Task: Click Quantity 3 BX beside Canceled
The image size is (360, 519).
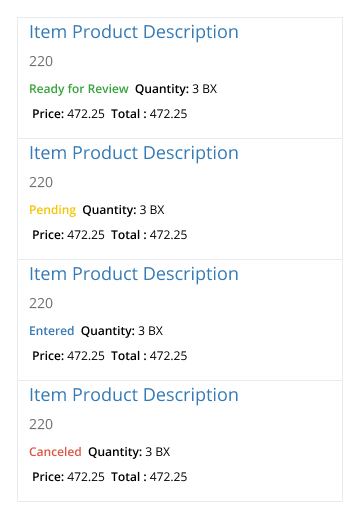Action: (129, 452)
